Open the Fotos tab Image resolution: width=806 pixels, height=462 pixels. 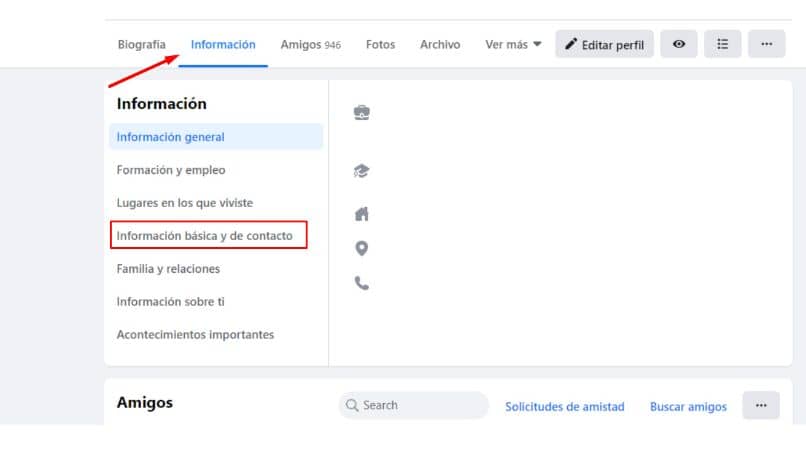pyautogui.click(x=380, y=44)
